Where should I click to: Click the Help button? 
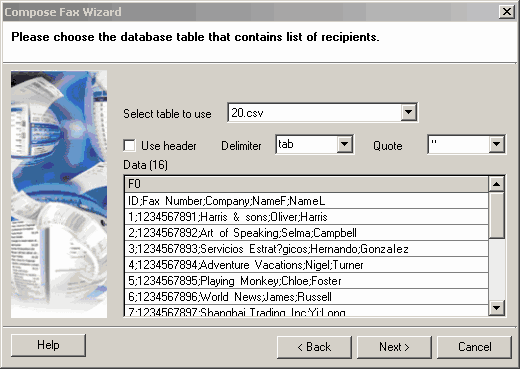[x=48, y=345]
